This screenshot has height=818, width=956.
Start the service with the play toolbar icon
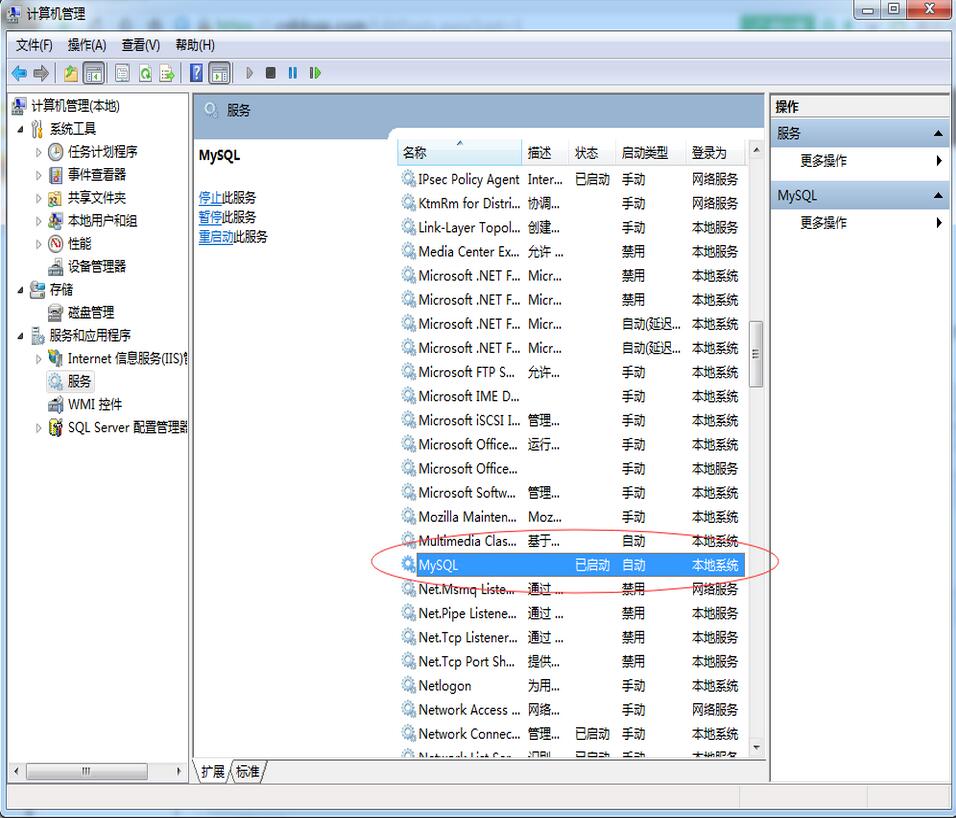pyautogui.click(x=248, y=72)
